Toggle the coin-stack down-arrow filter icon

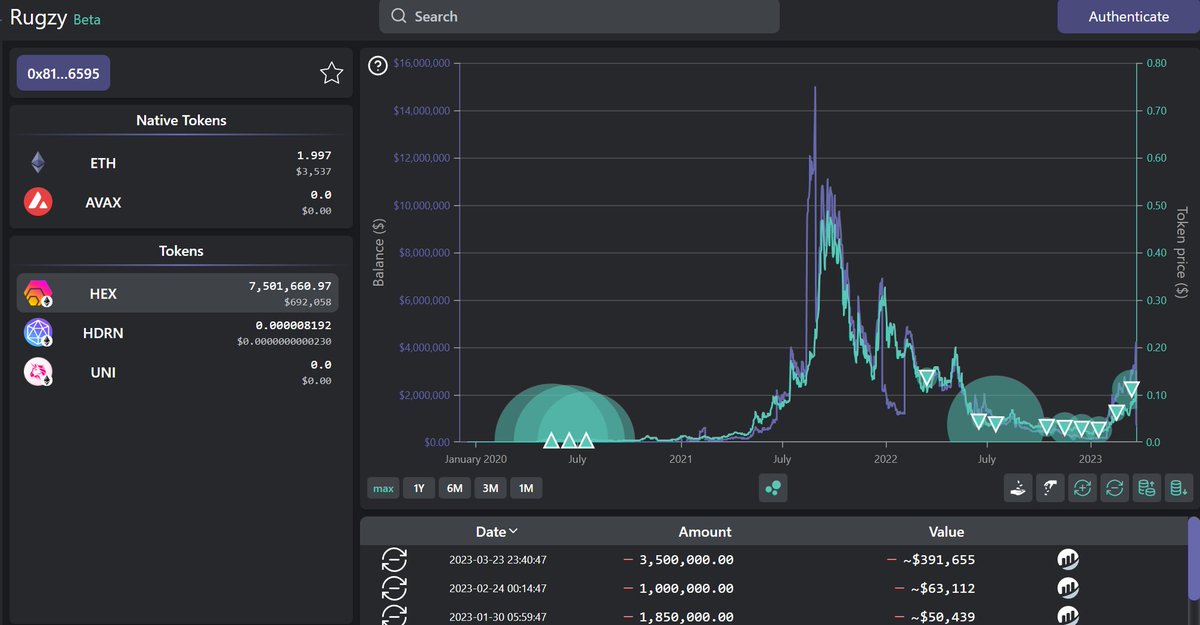tap(1179, 488)
